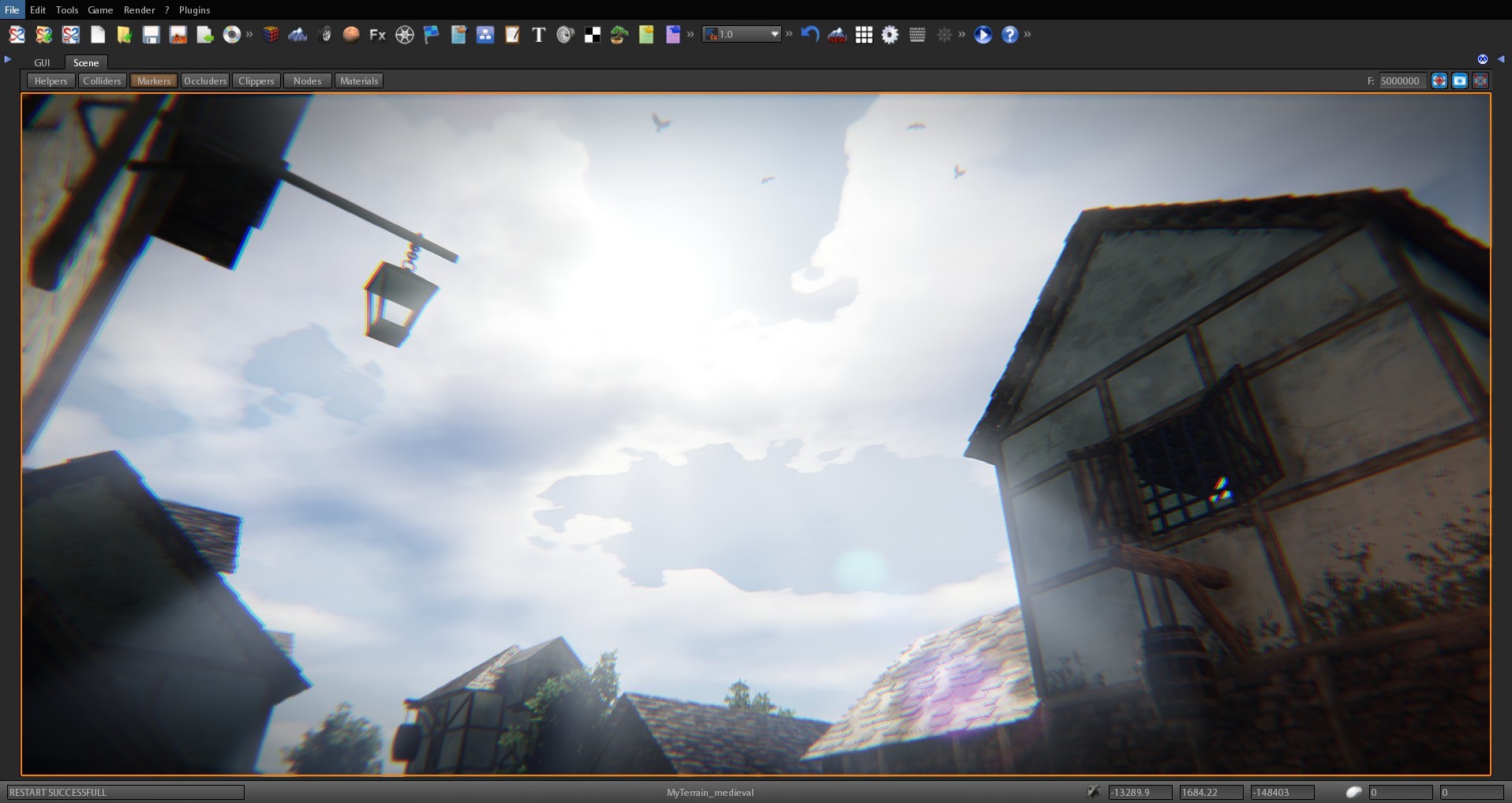Click the Nodes filter button
Image resolution: width=1512 pixels, height=803 pixels.
[x=306, y=80]
